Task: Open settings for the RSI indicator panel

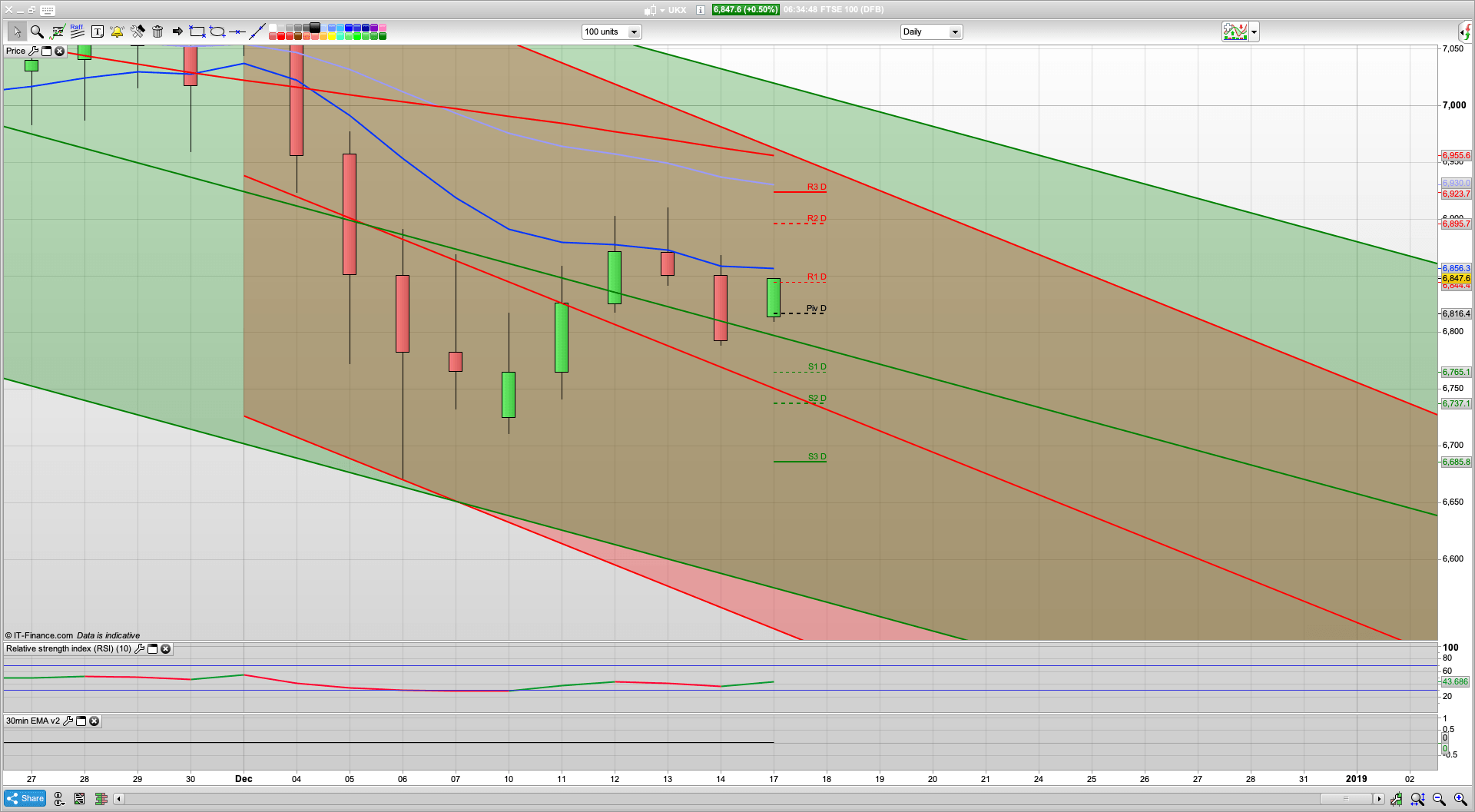Action: pos(140,649)
